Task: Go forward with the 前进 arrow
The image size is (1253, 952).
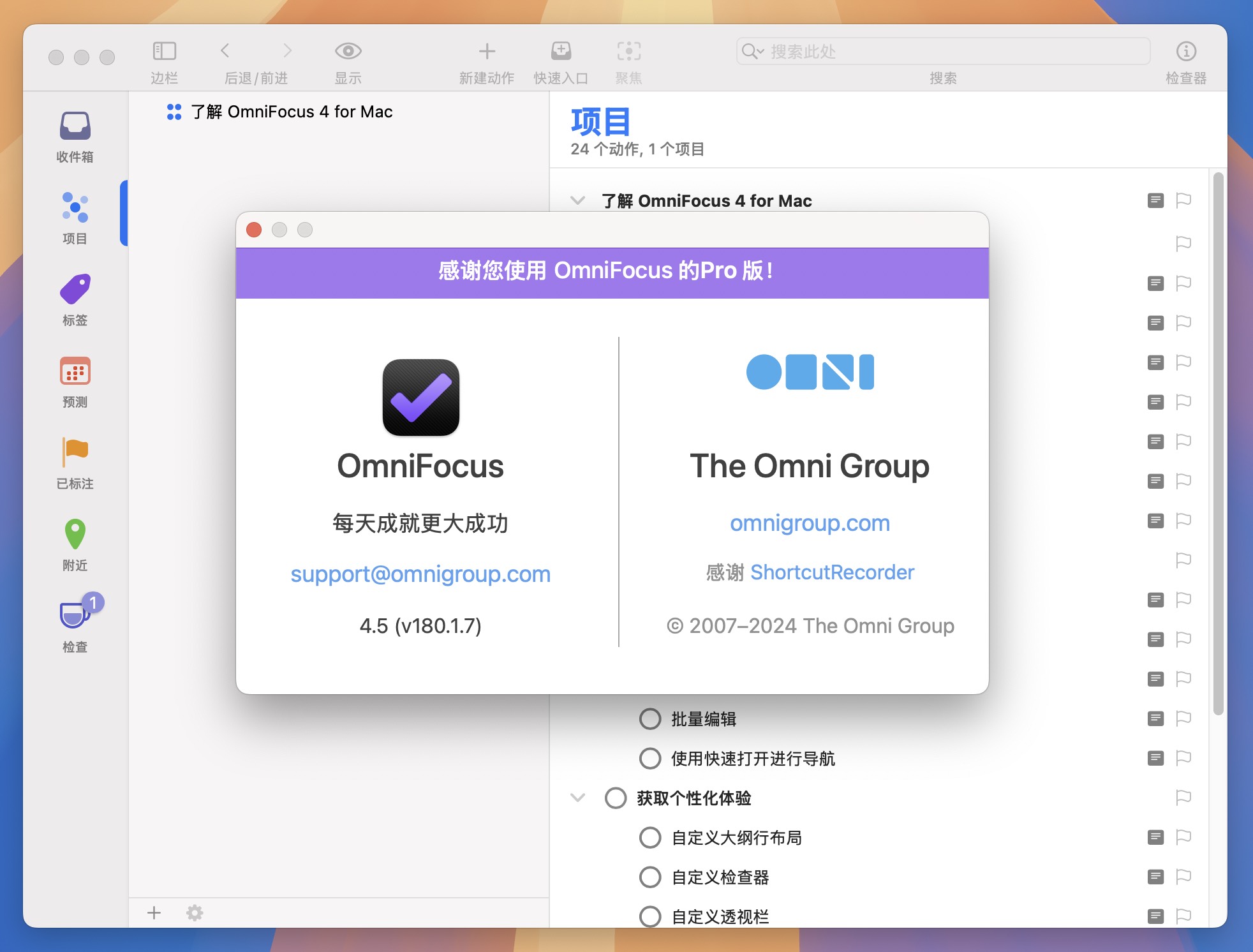Action: click(x=287, y=51)
